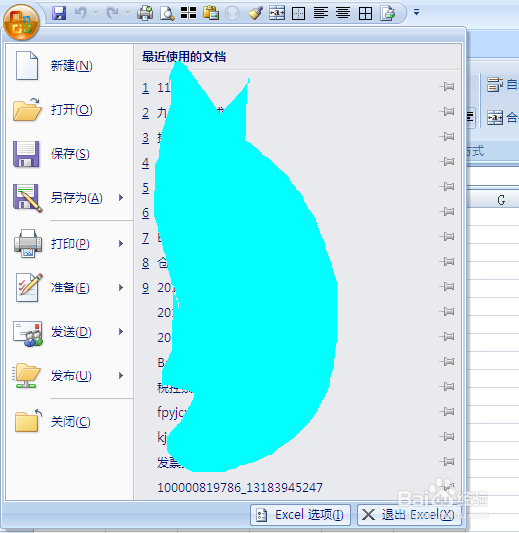Pin recent document 8 to the list
Screen dimensions: 519x533
pyautogui.click(x=447, y=262)
